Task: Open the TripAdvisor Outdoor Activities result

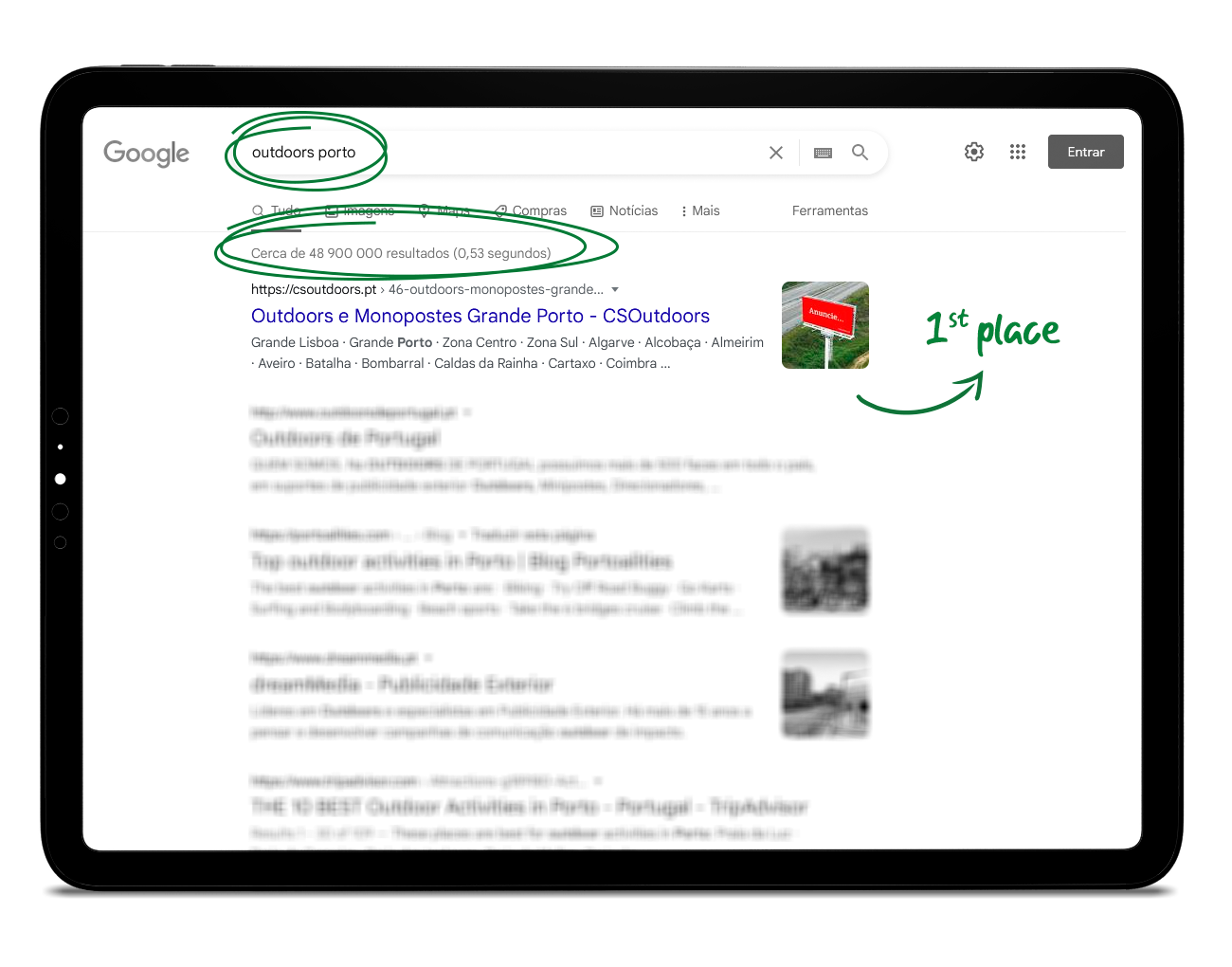Action: pos(529,807)
